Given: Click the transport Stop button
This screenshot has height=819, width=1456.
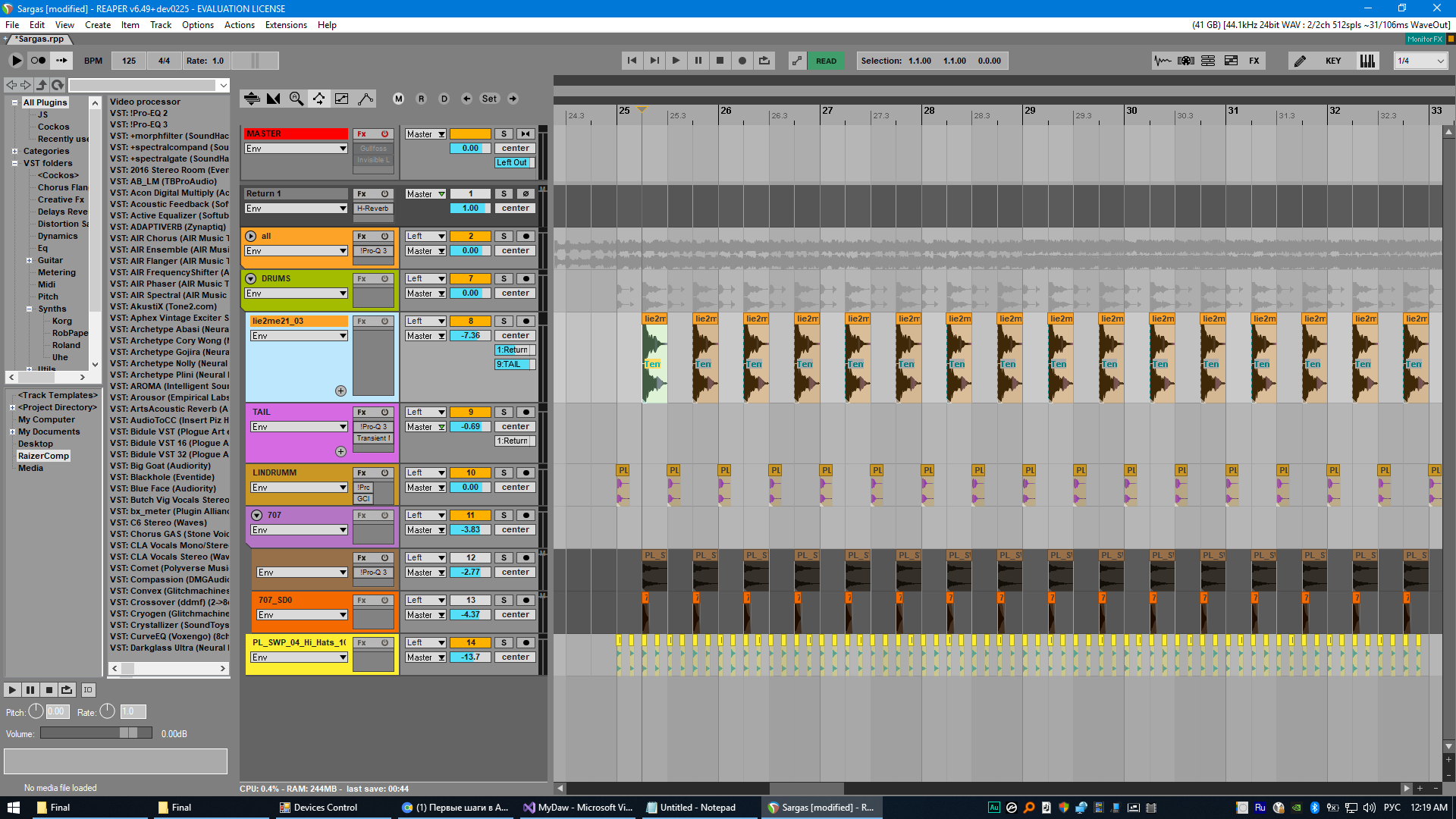Looking at the screenshot, I should pos(720,61).
